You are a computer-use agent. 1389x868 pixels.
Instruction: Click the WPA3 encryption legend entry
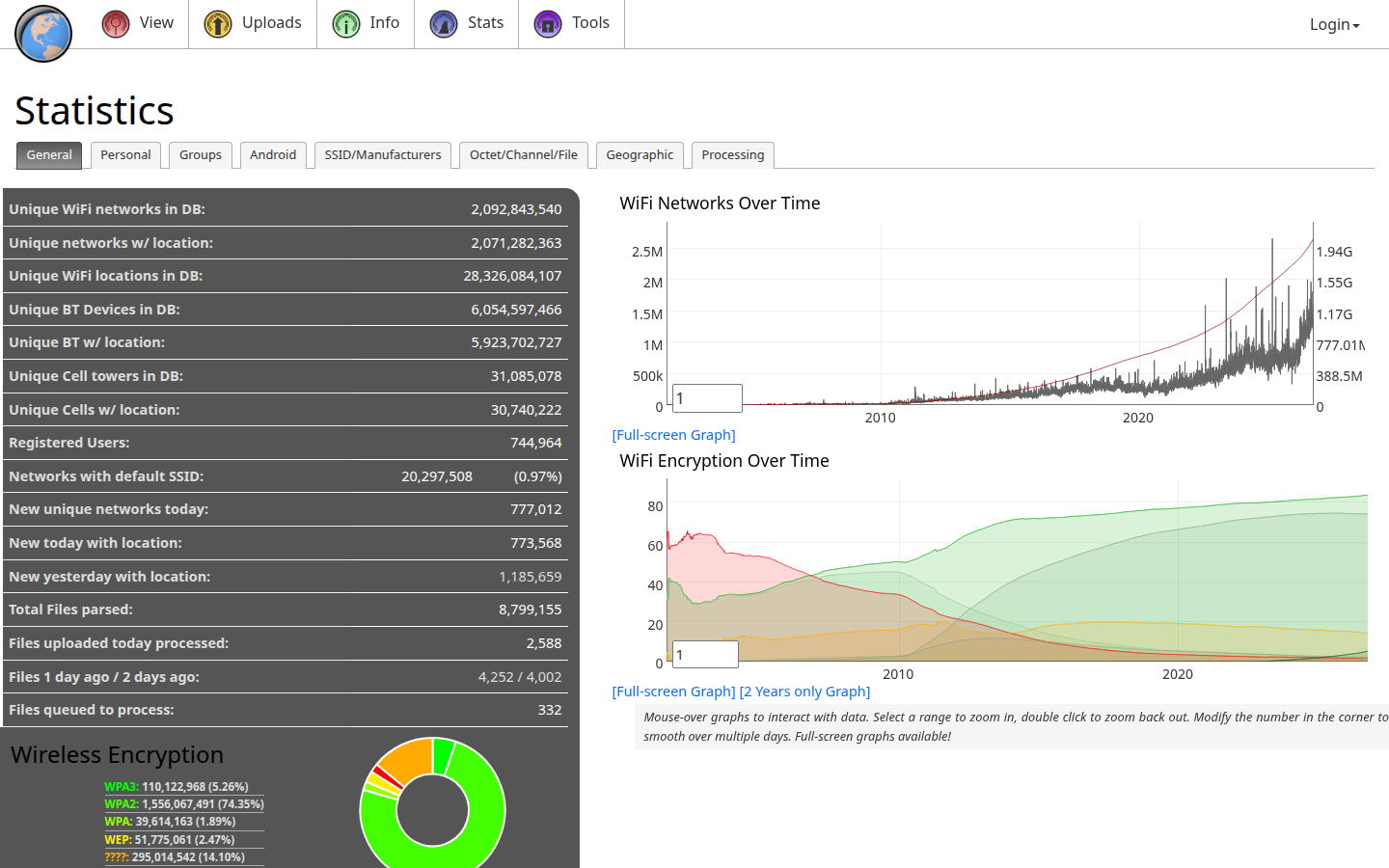(x=177, y=787)
